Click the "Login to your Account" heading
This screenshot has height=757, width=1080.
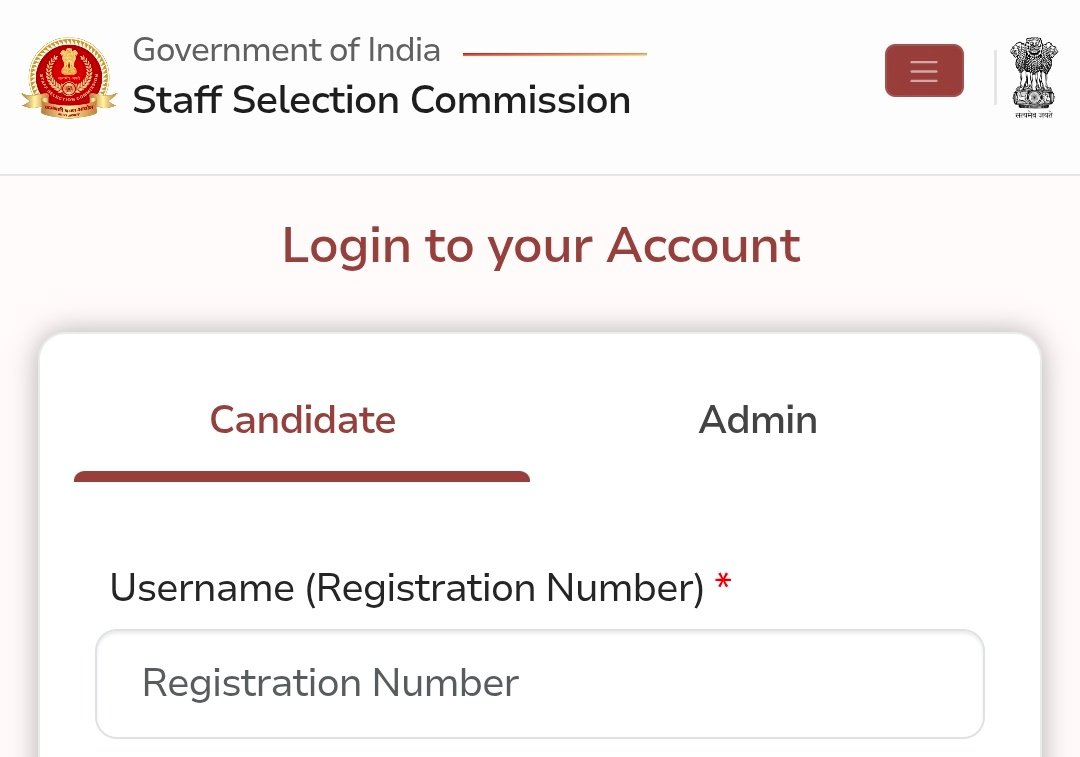[x=540, y=246]
